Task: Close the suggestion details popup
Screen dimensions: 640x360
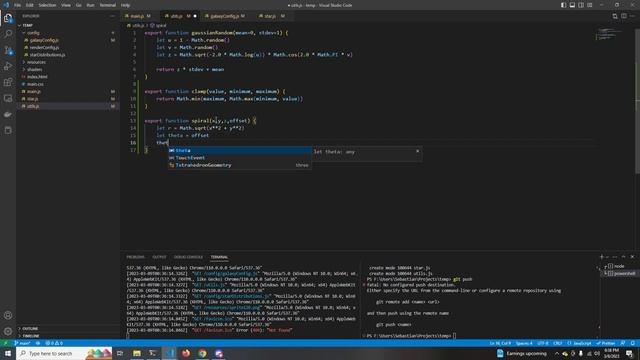Action: 417,151
